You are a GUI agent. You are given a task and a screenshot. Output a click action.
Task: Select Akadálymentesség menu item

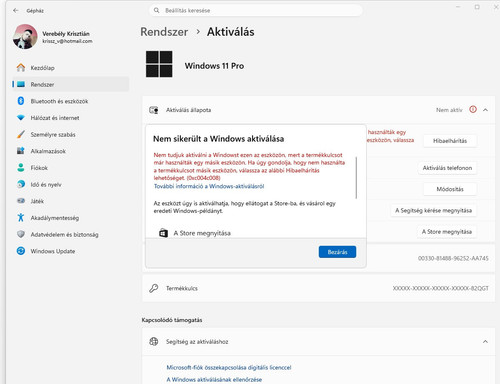click(71, 218)
